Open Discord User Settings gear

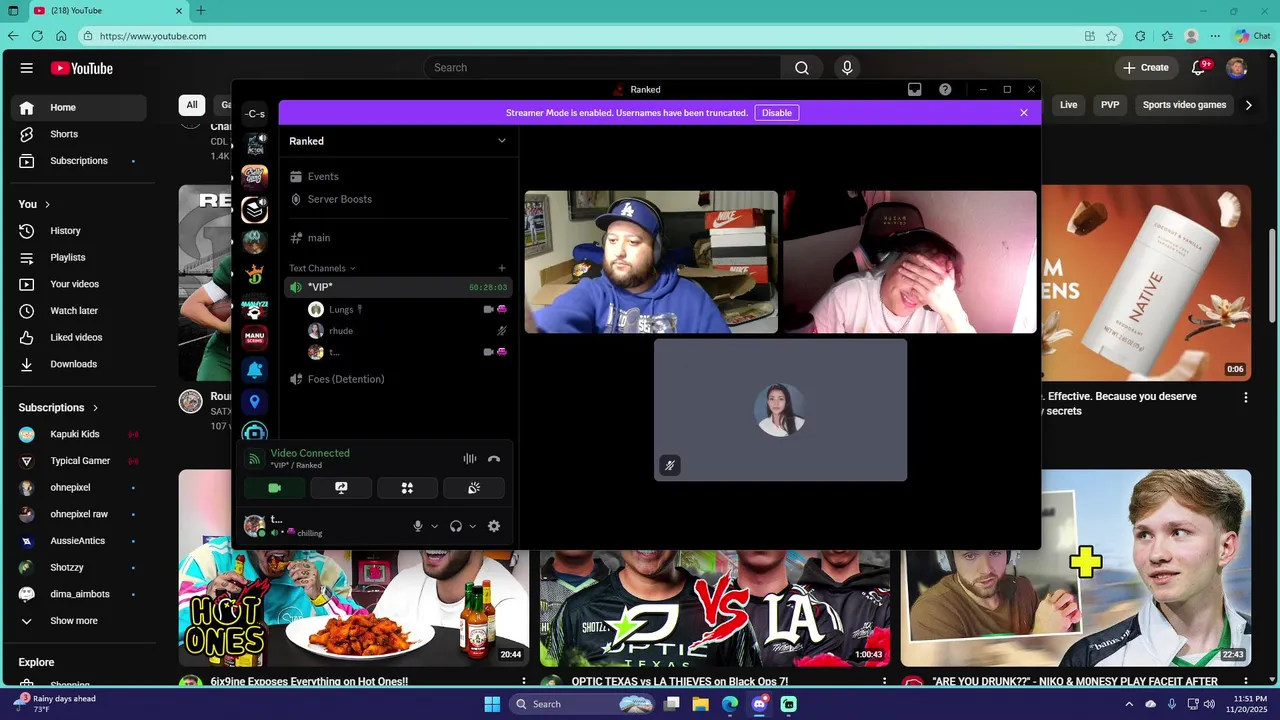[x=494, y=526]
